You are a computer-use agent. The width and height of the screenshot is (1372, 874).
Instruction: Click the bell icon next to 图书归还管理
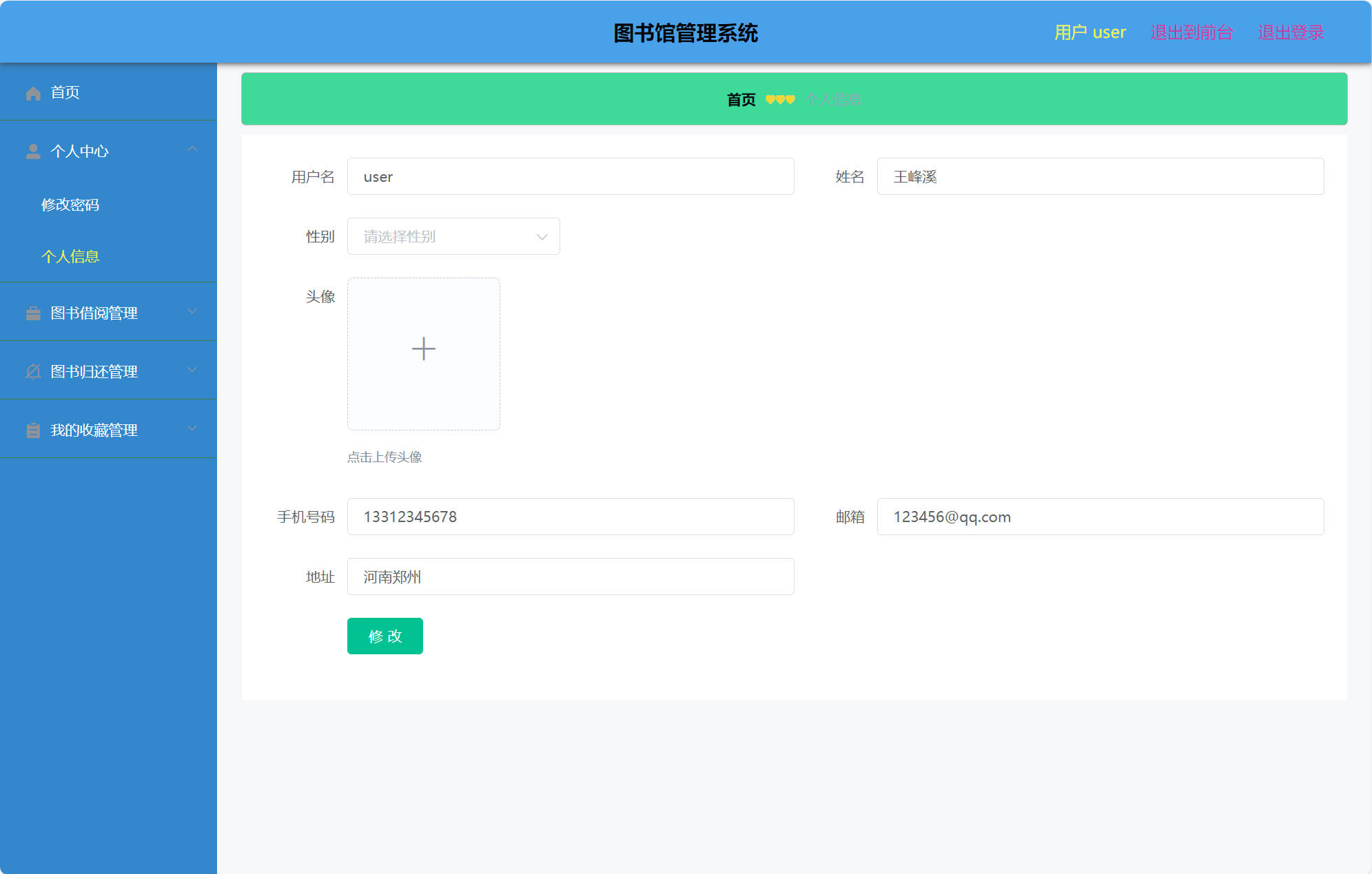coord(32,371)
